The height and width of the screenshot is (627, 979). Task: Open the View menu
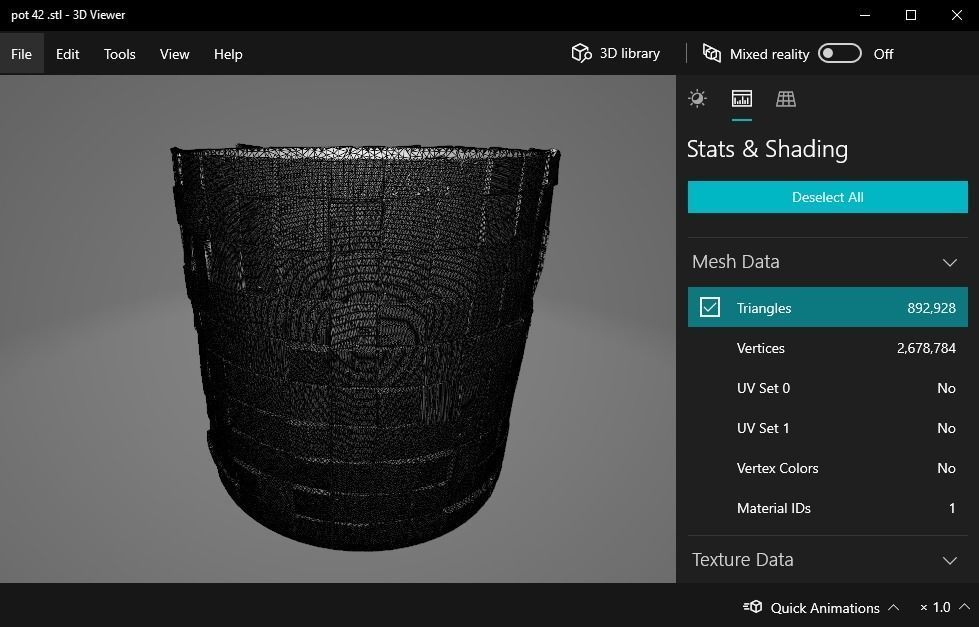coord(174,54)
